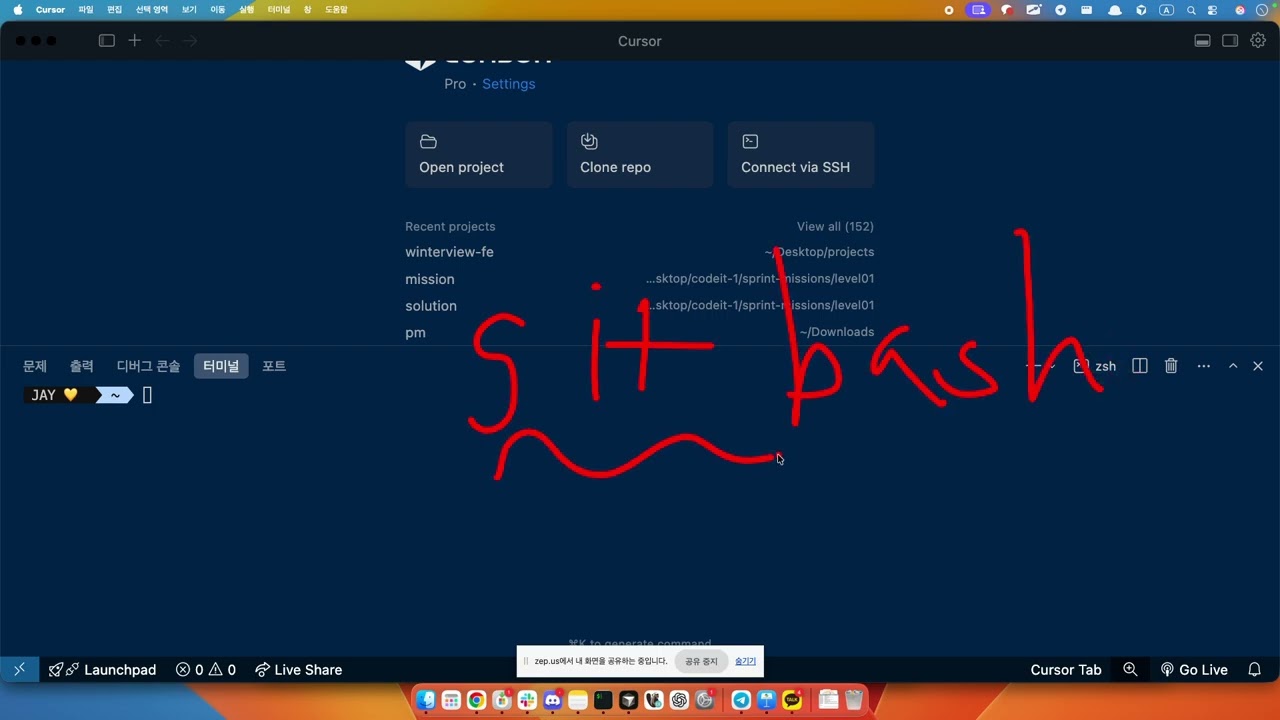The width and height of the screenshot is (1280, 720).
Task: Click the terminal prompt input area
Action: click(x=147, y=395)
